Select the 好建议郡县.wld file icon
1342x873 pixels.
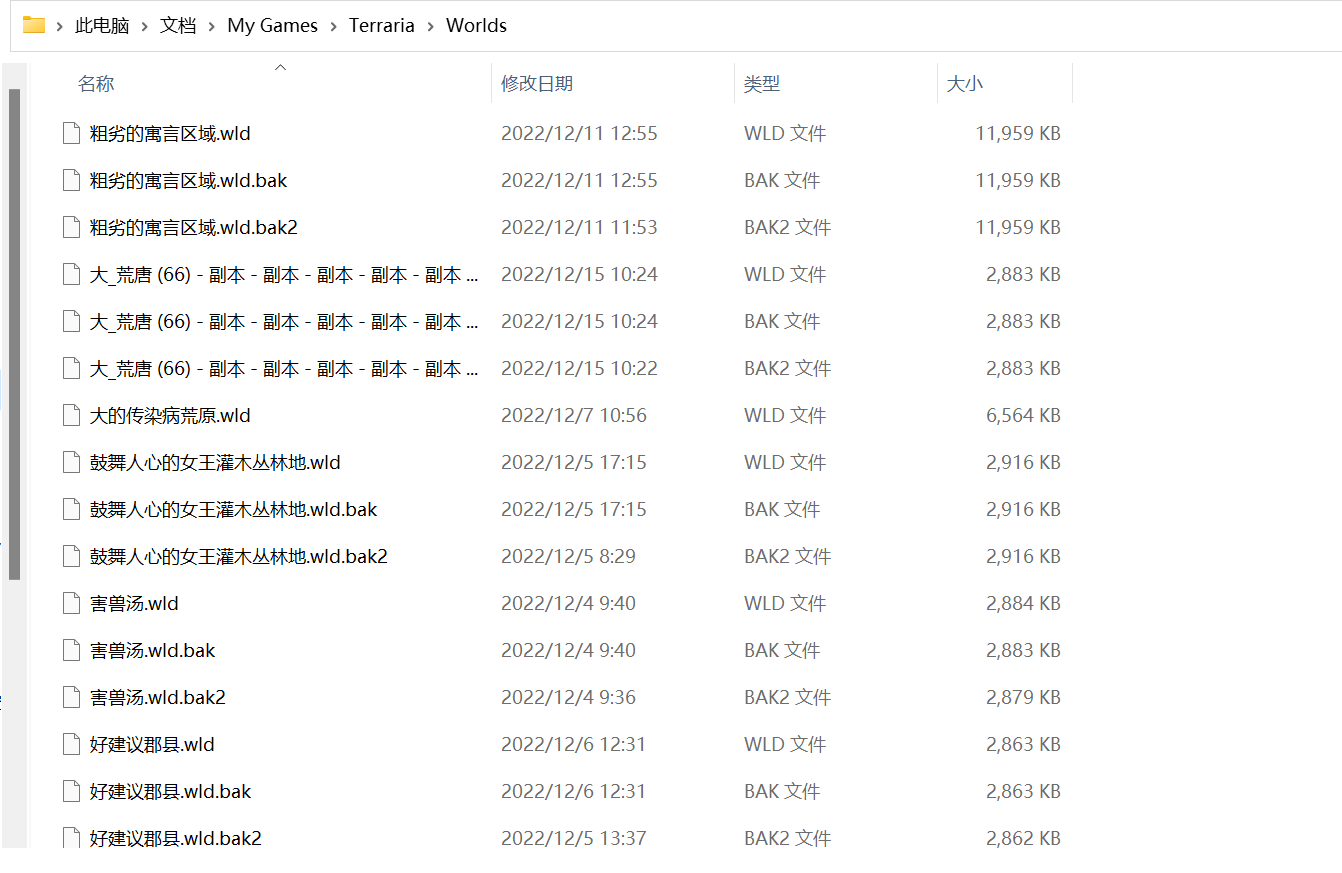coord(71,744)
